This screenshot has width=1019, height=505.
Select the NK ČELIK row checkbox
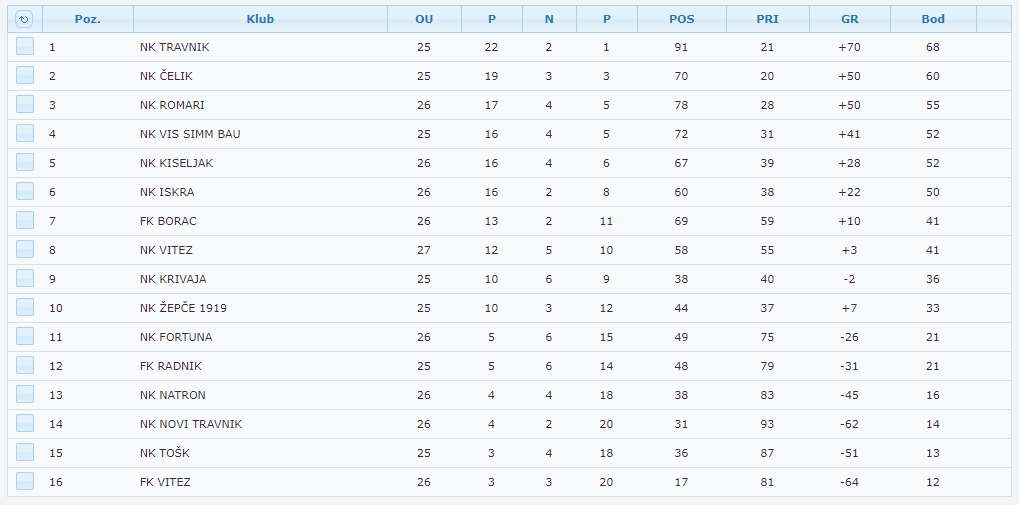pyautogui.click(x=25, y=76)
